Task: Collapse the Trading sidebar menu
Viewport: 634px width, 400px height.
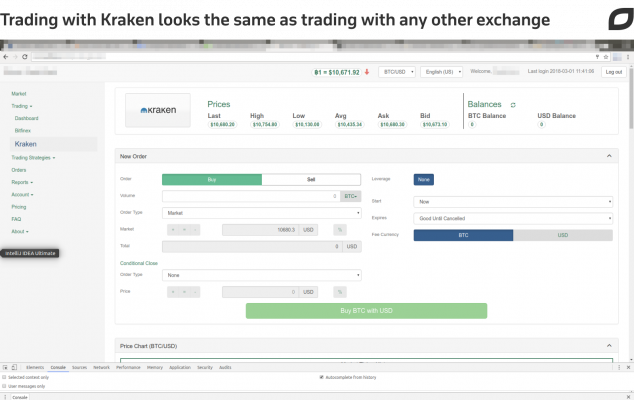Action: (x=21, y=106)
